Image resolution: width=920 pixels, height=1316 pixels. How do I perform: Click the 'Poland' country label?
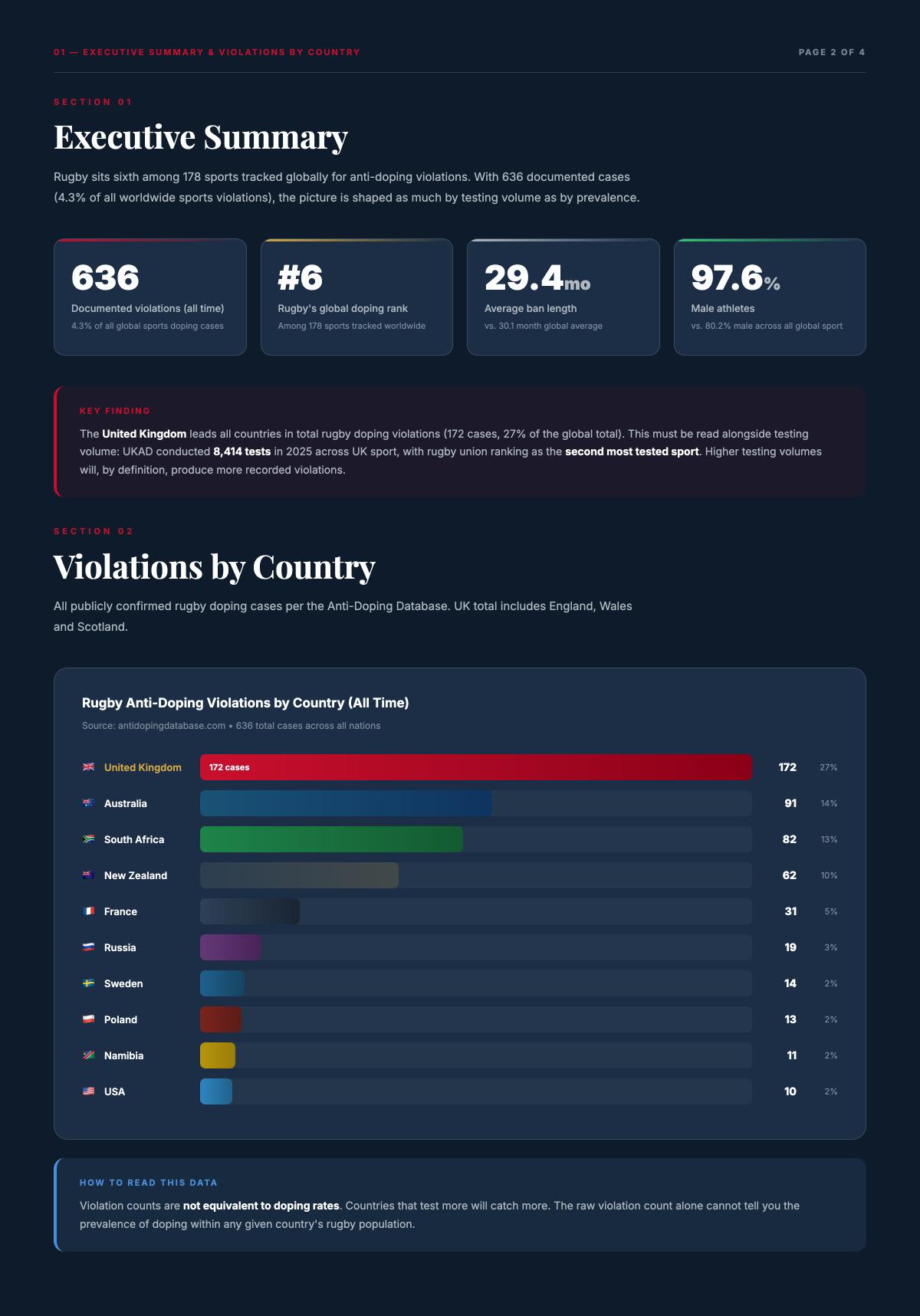(x=120, y=1019)
